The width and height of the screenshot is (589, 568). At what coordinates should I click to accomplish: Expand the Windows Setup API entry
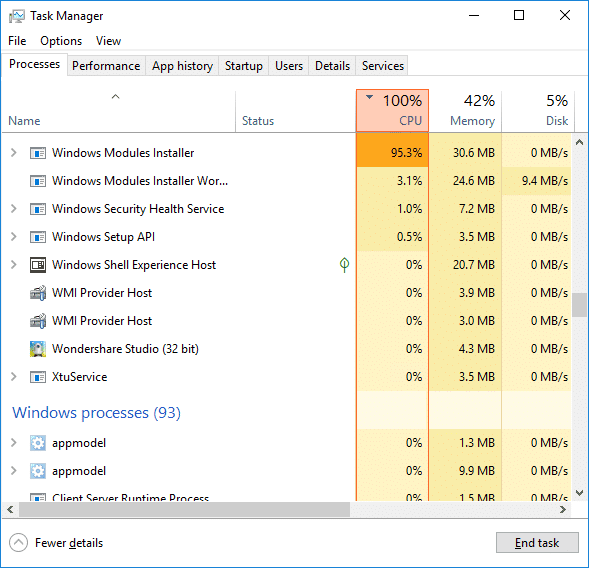[x=14, y=237]
